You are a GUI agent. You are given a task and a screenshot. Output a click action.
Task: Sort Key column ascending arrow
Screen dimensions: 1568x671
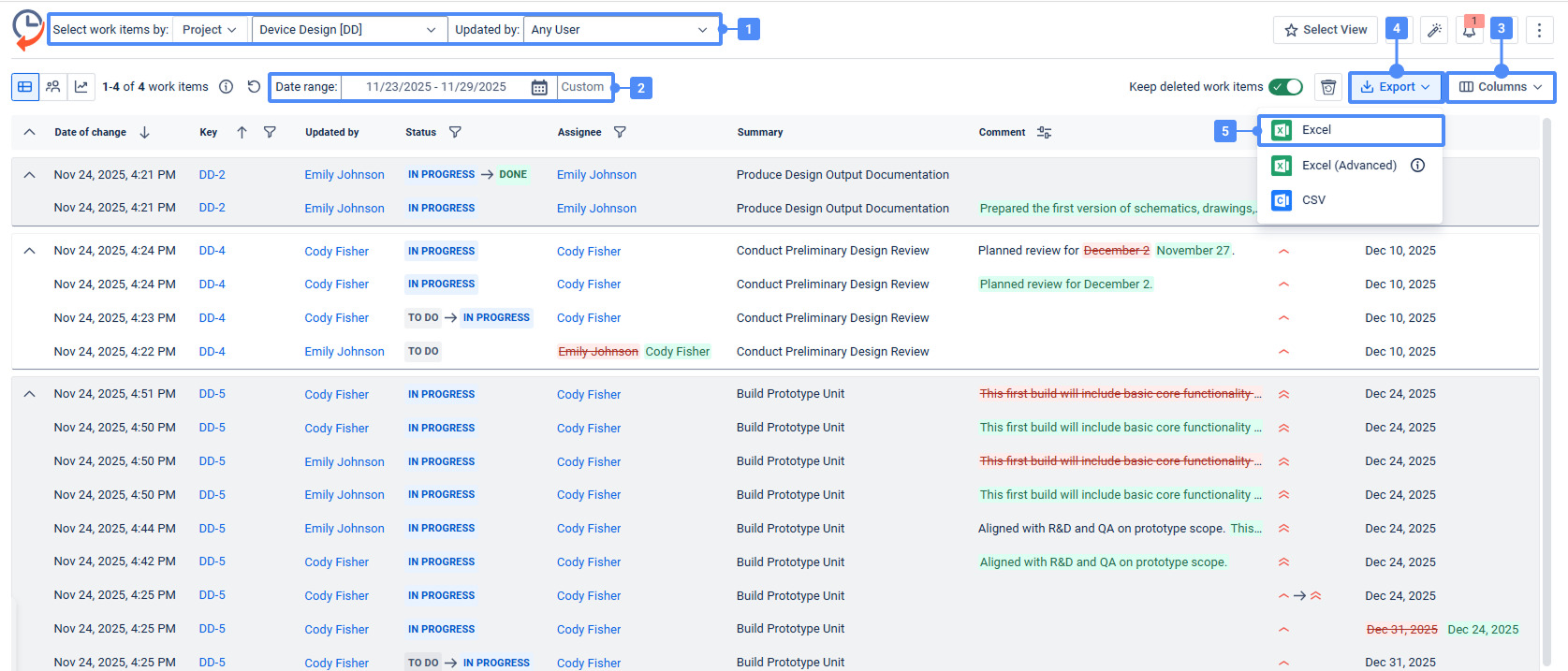tap(242, 132)
